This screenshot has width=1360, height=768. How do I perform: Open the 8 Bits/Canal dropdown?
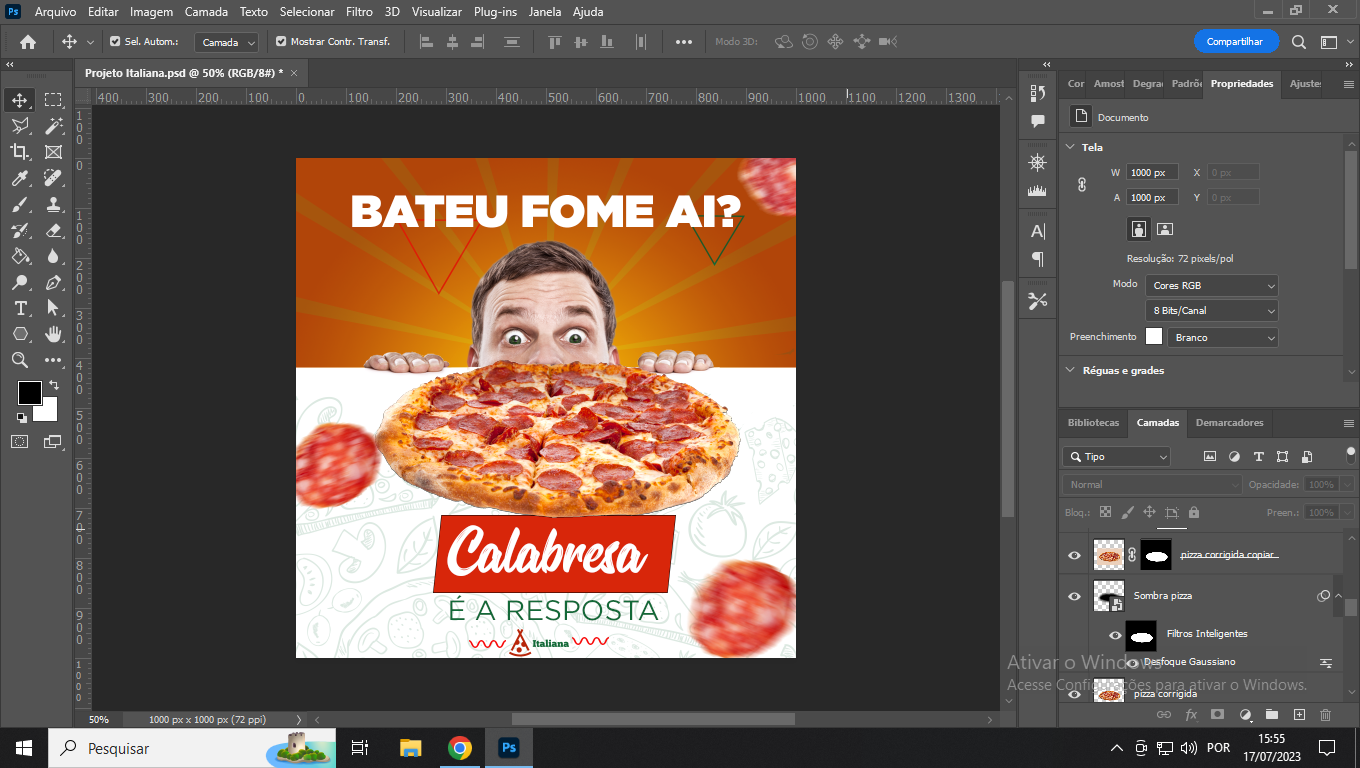[1212, 310]
